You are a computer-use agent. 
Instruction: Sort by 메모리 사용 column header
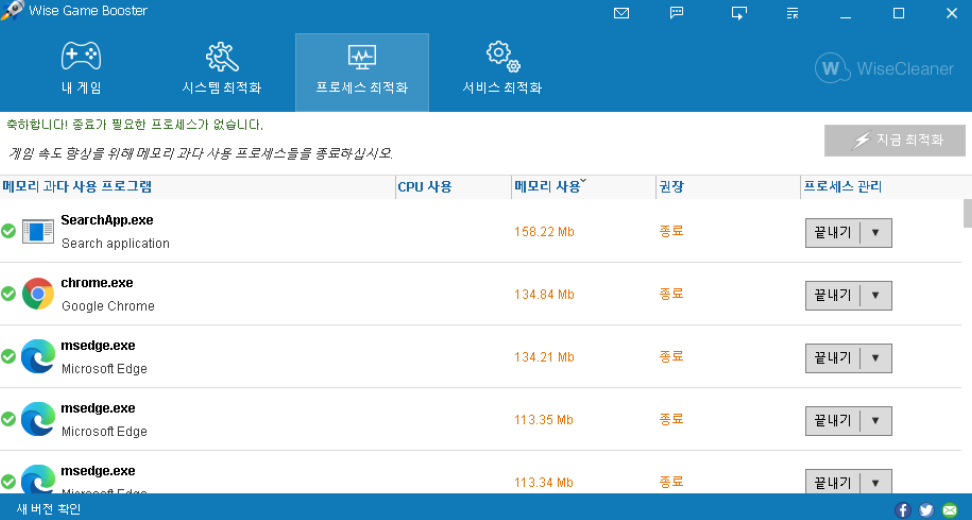pyautogui.click(x=583, y=187)
